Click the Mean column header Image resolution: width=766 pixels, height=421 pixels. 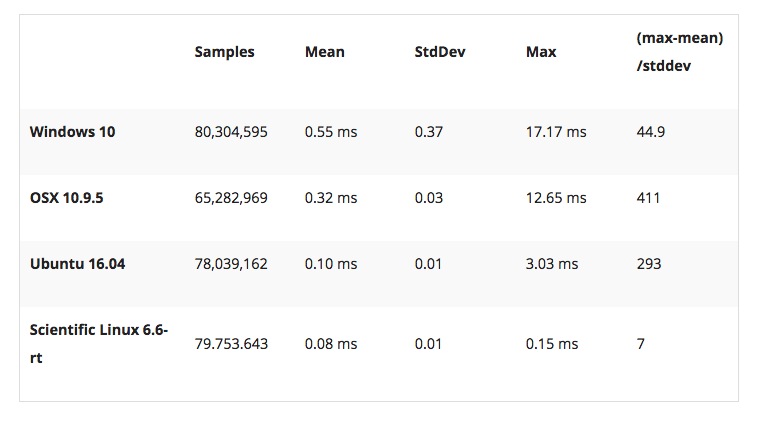pos(324,52)
